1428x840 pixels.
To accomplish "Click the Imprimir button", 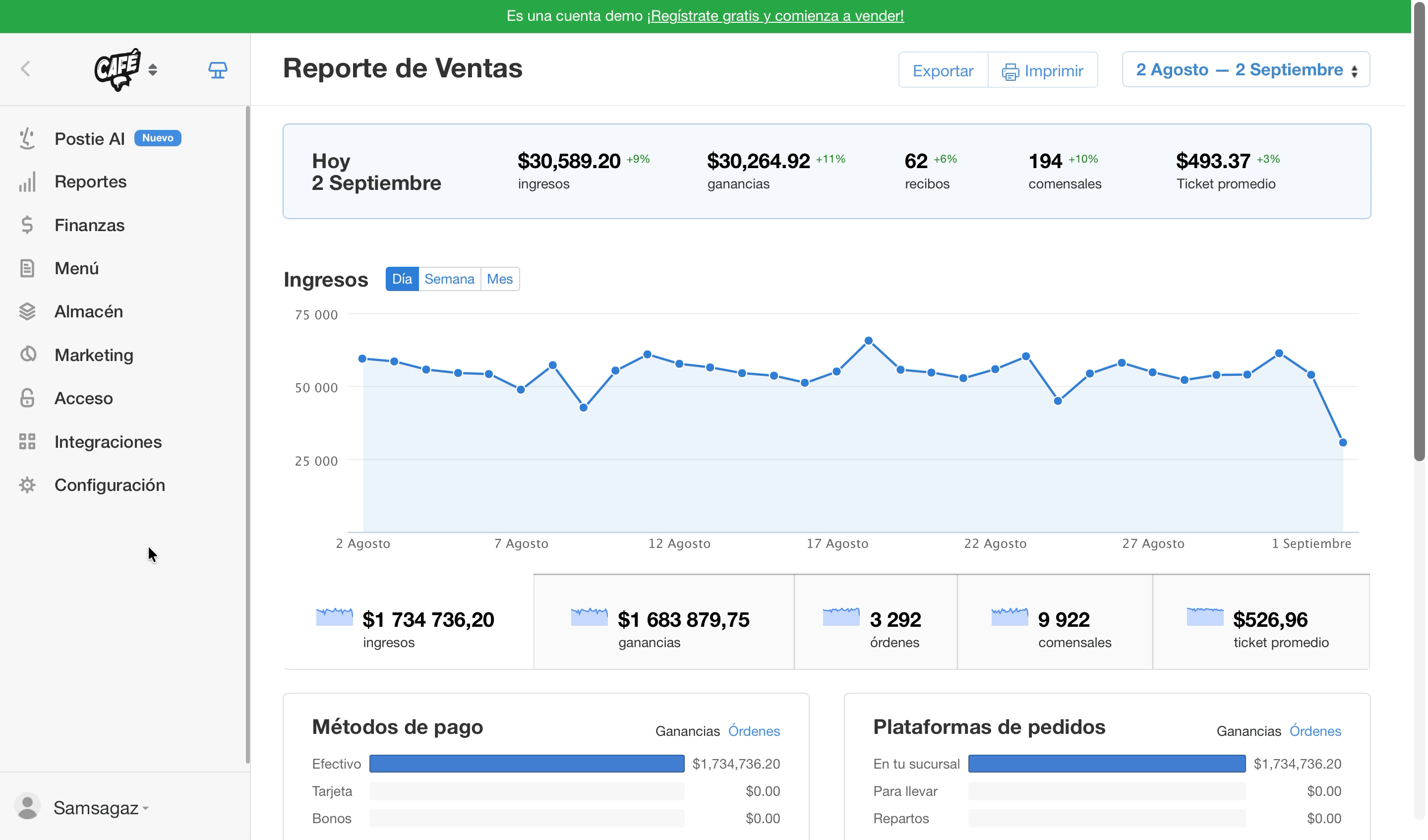I will pyautogui.click(x=1043, y=70).
